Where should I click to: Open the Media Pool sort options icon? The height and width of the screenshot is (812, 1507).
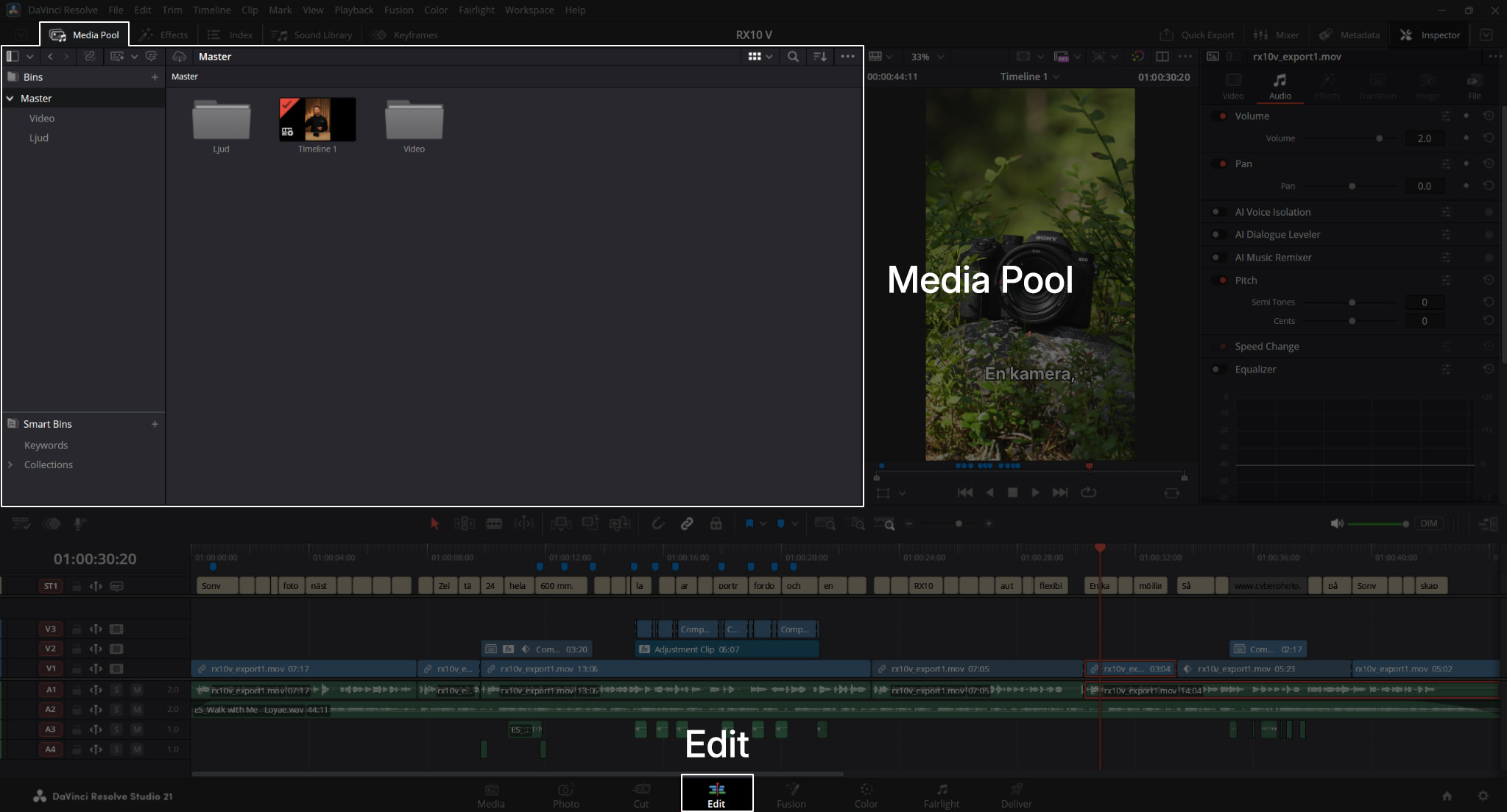(x=819, y=57)
